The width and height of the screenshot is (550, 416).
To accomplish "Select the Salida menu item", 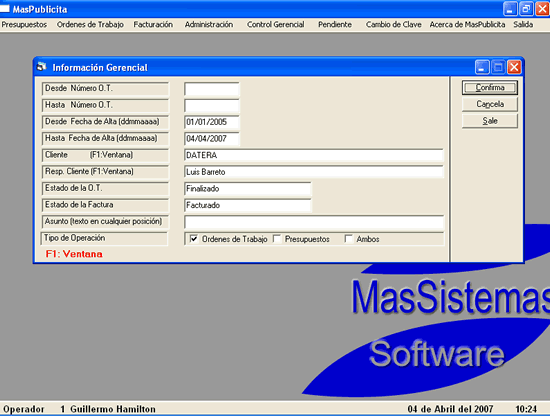I will click(523, 25).
